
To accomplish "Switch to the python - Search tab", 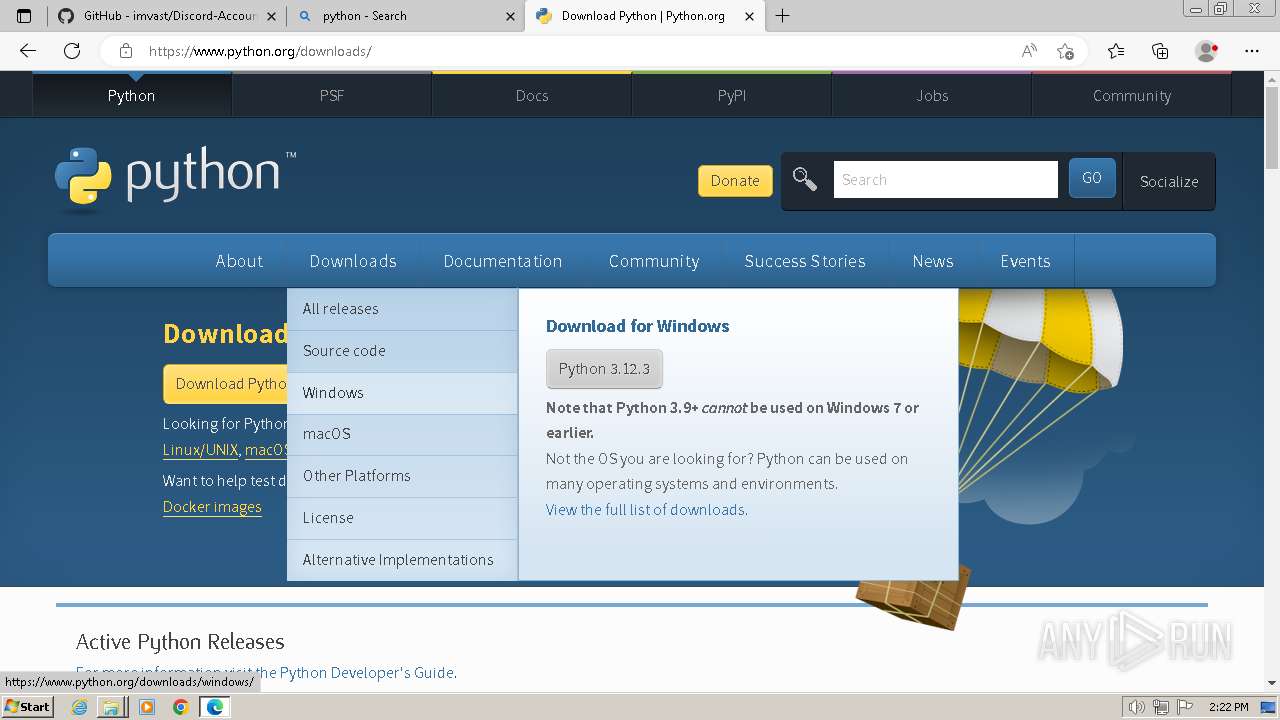I will pos(405,16).
